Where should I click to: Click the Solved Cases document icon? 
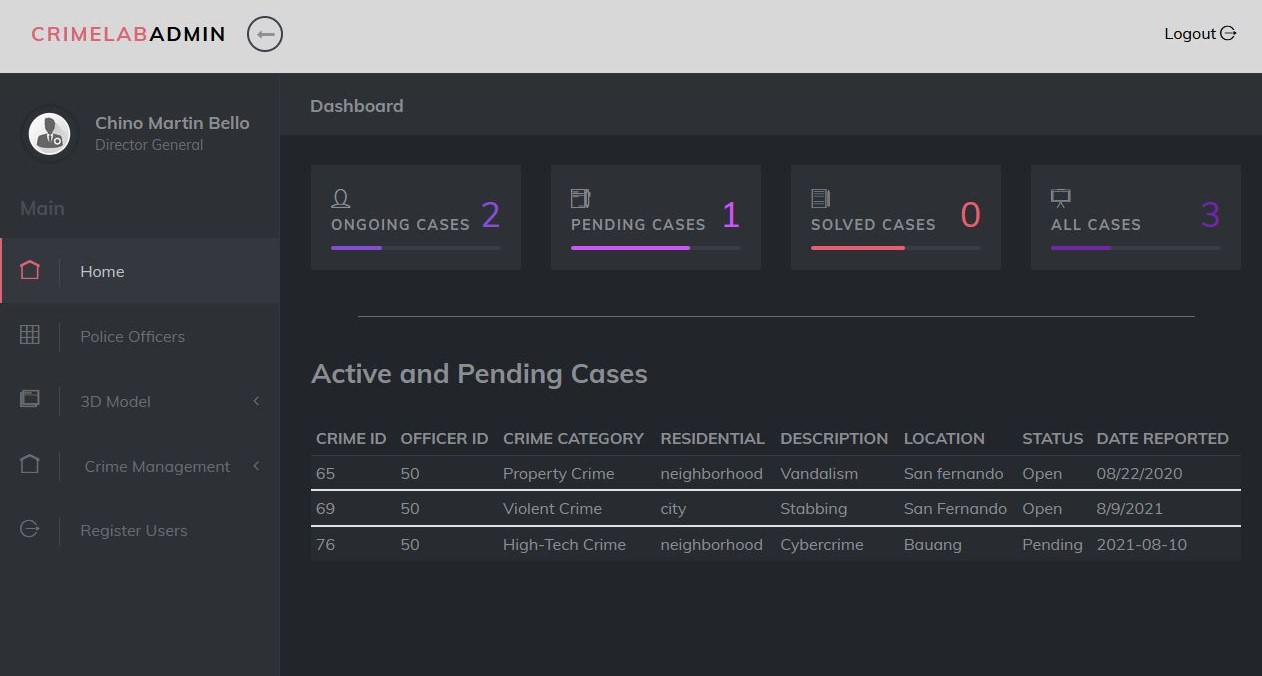pyautogui.click(x=820, y=199)
